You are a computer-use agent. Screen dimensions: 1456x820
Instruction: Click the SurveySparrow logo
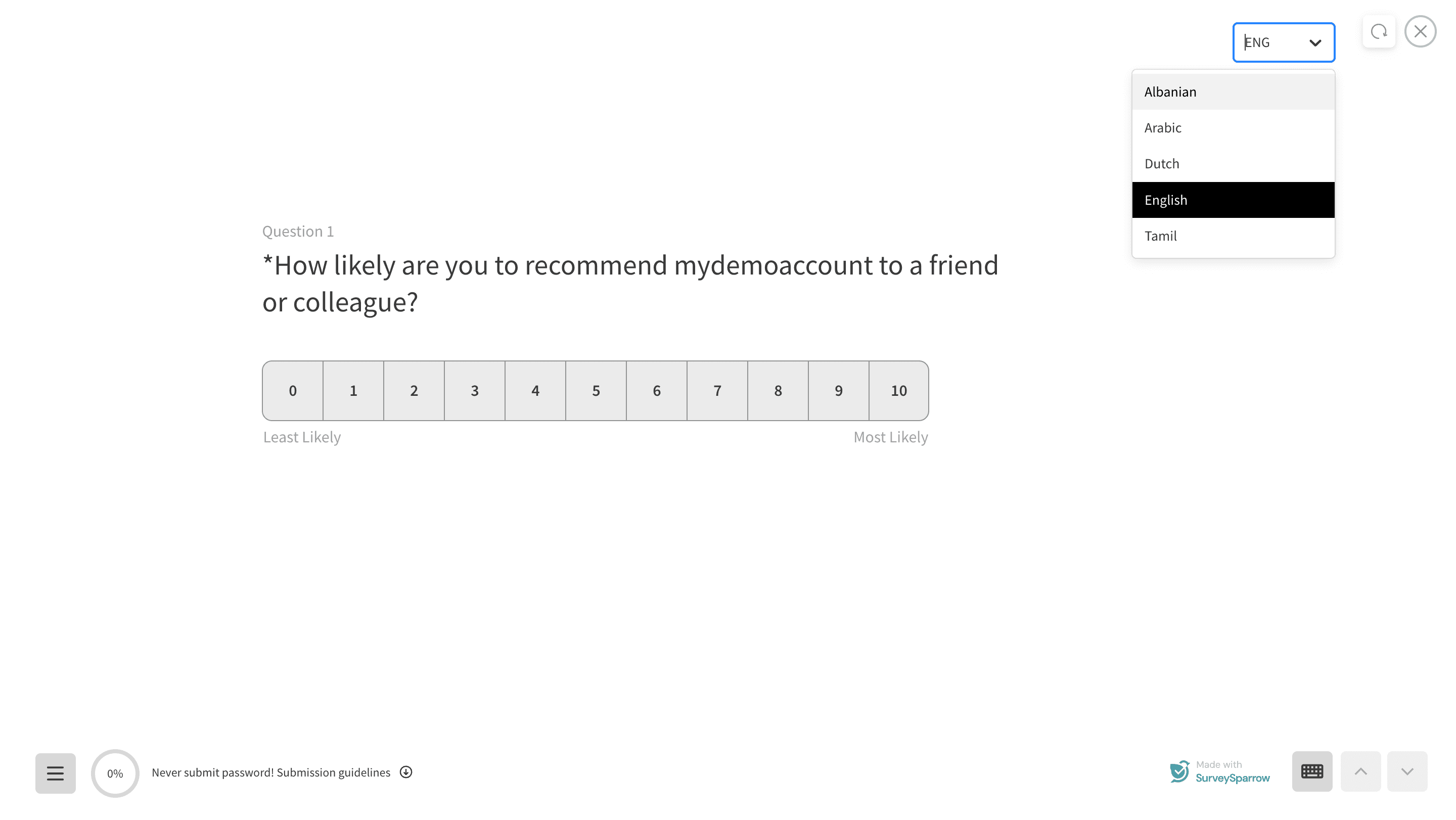[x=1219, y=772]
